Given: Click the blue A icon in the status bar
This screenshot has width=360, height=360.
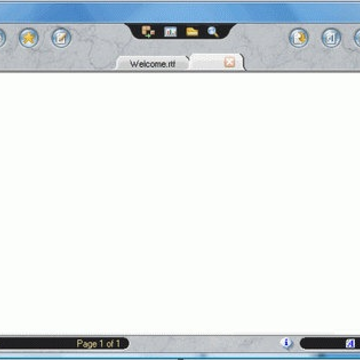Looking at the screenshot, I should [350, 343].
